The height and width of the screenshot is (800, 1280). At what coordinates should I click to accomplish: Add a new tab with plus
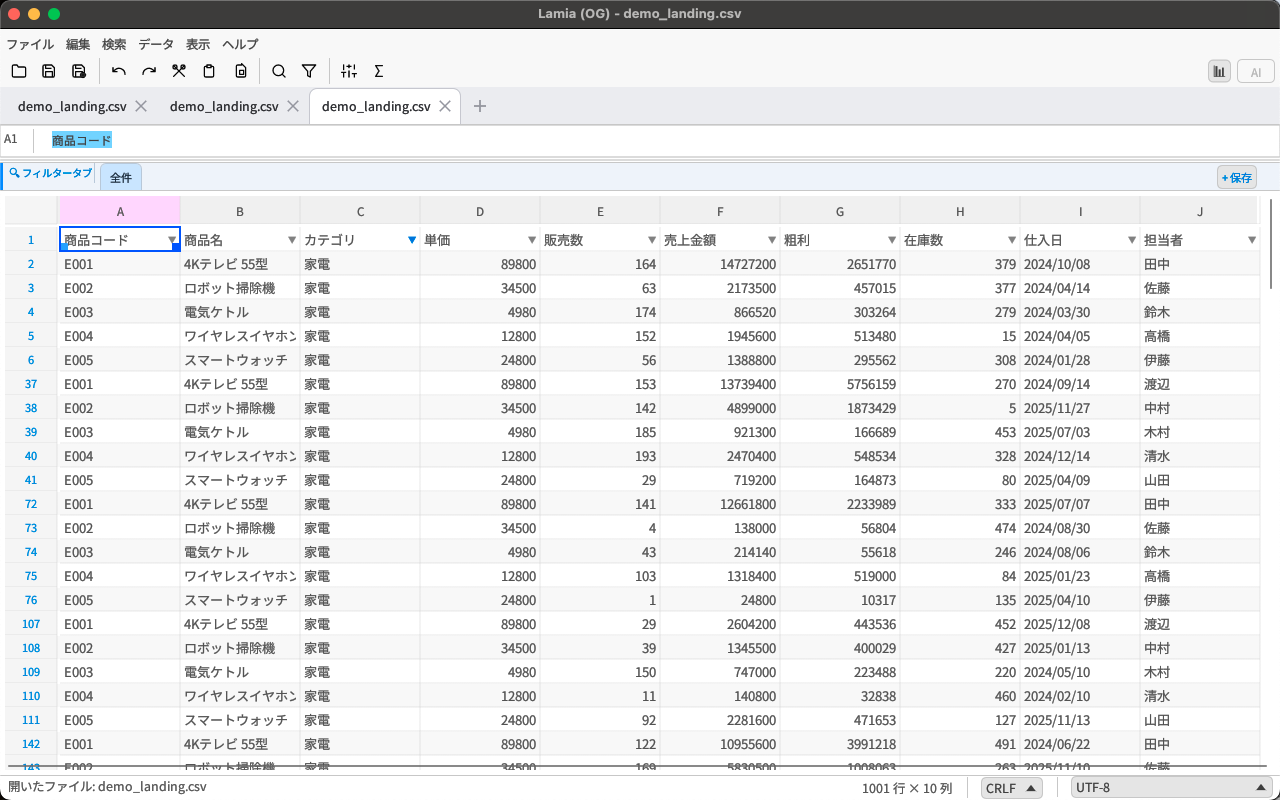[x=480, y=106]
